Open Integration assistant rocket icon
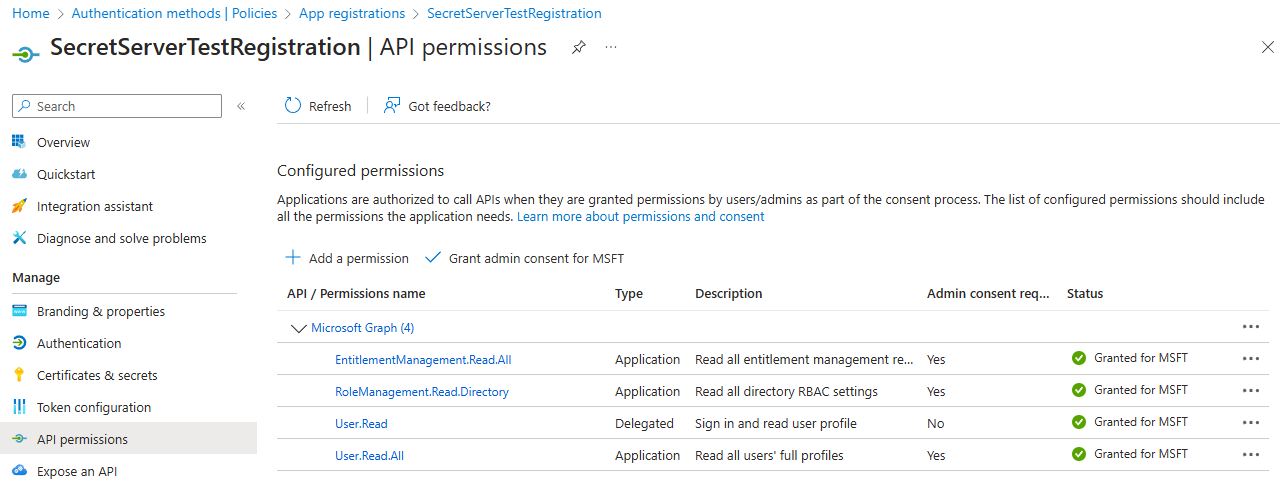 [19, 206]
